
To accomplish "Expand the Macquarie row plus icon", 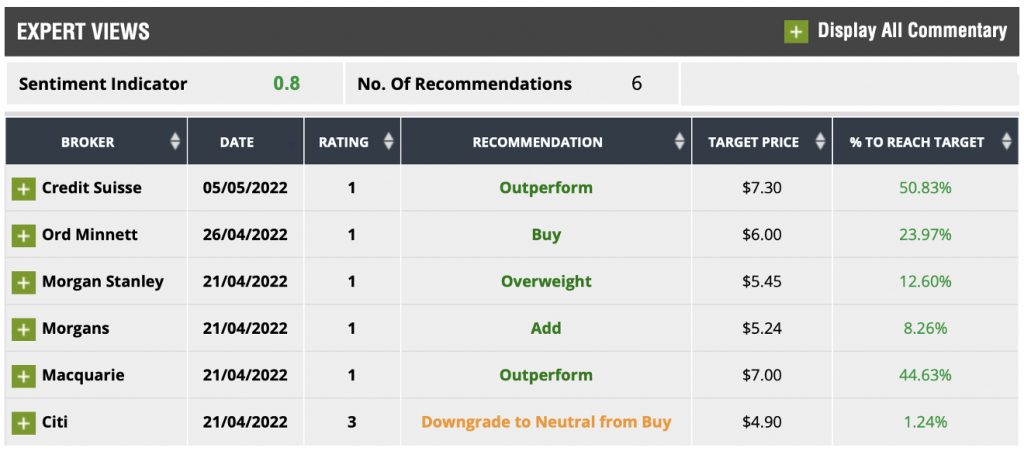I will (24, 377).
